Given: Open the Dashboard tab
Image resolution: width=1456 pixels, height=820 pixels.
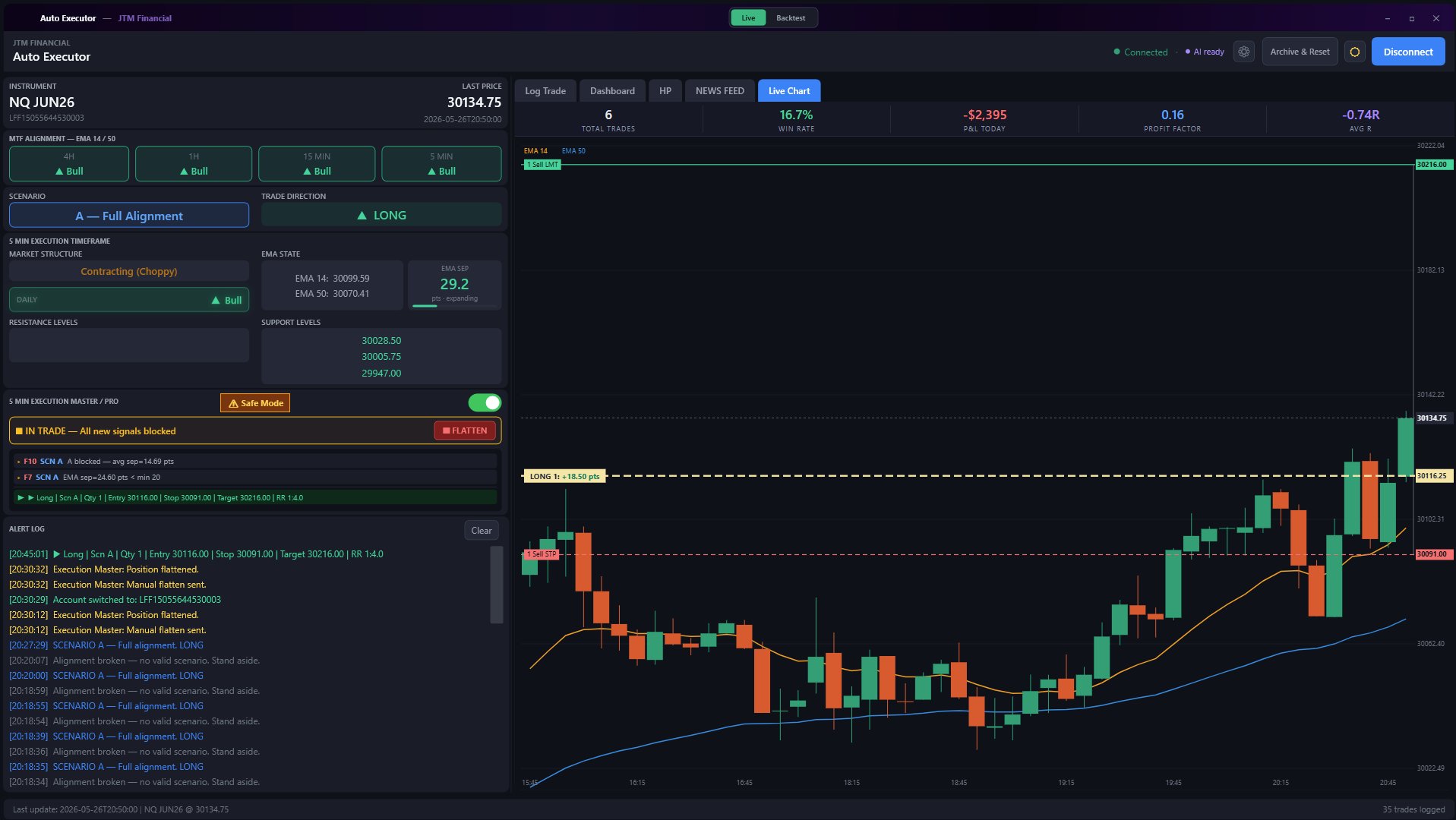Looking at the screenshot, I should 612,90.
